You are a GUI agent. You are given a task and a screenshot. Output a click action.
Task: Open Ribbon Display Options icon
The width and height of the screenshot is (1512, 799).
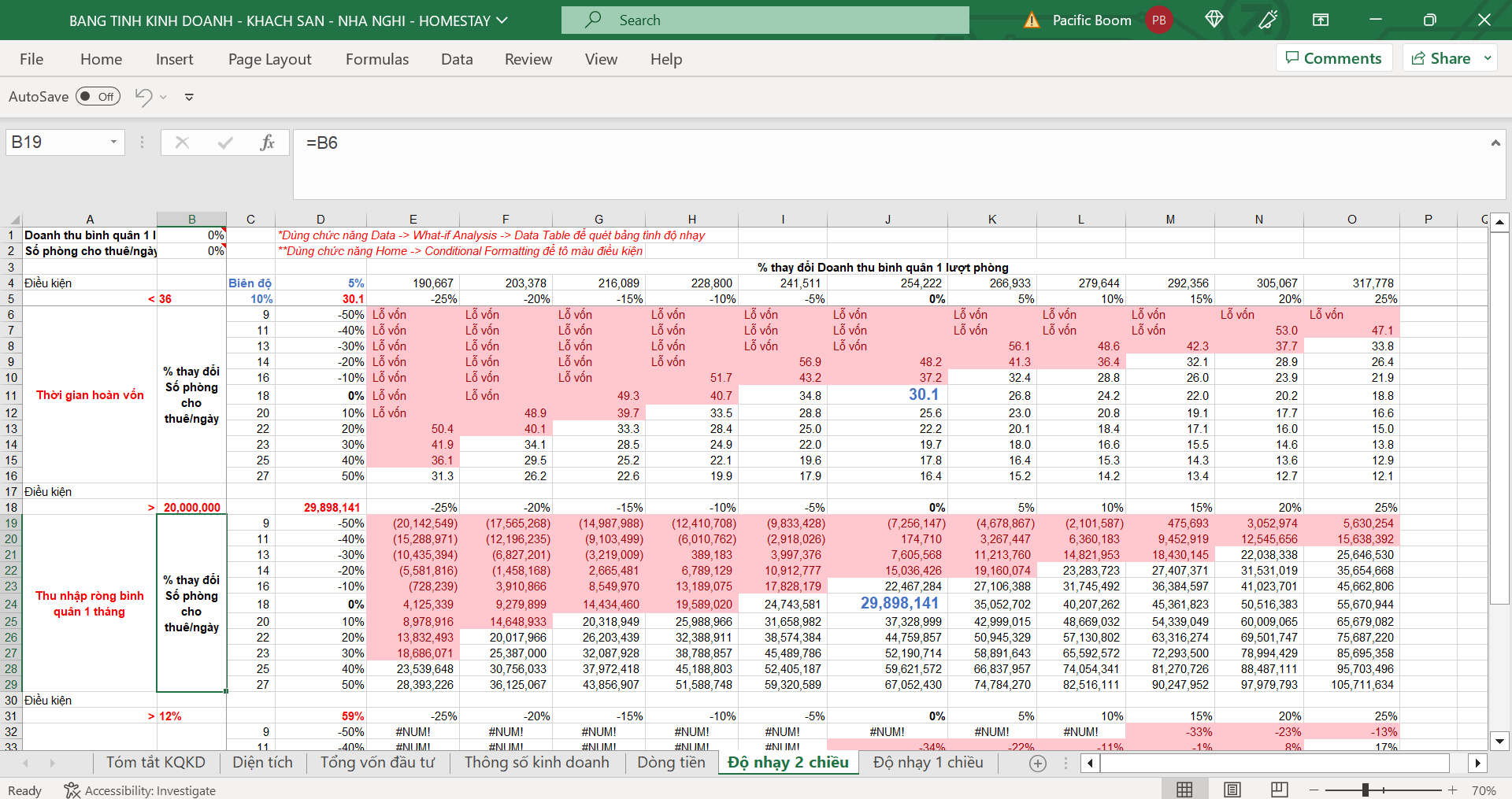(1321, 20)
